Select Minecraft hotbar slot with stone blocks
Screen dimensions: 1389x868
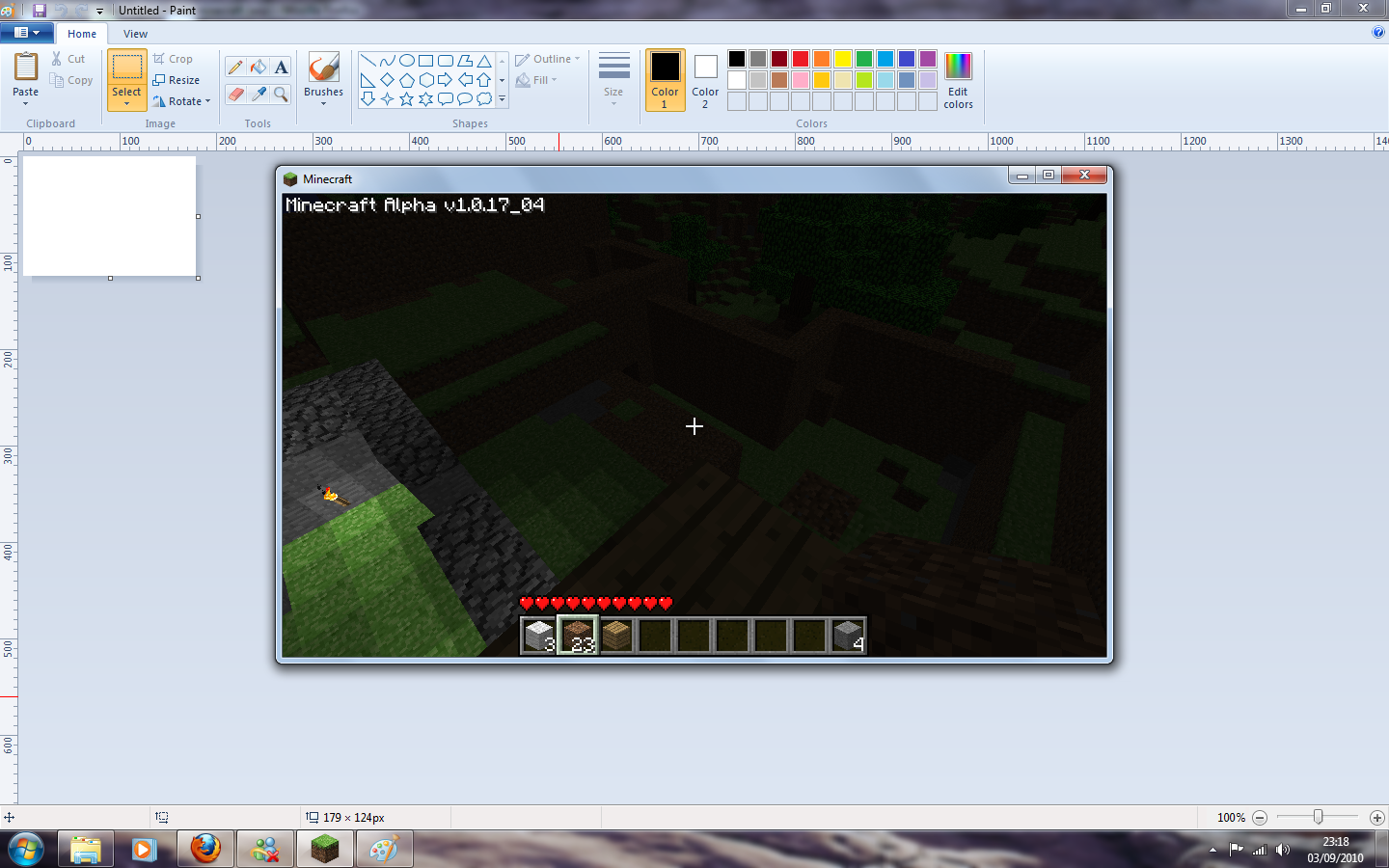tap(539, 636)
